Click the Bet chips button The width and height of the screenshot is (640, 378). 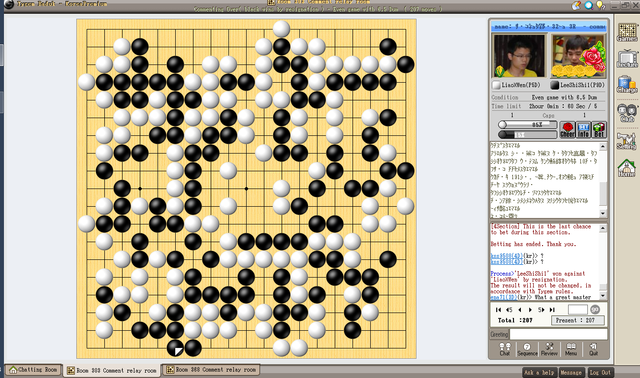(x=599, y=130)
